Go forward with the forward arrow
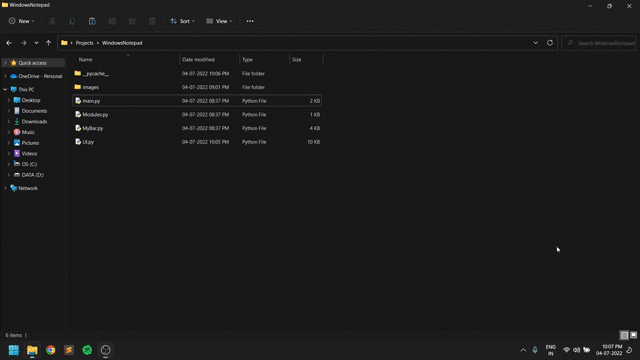This screenshot has height=360, width=640. [23, 43]
